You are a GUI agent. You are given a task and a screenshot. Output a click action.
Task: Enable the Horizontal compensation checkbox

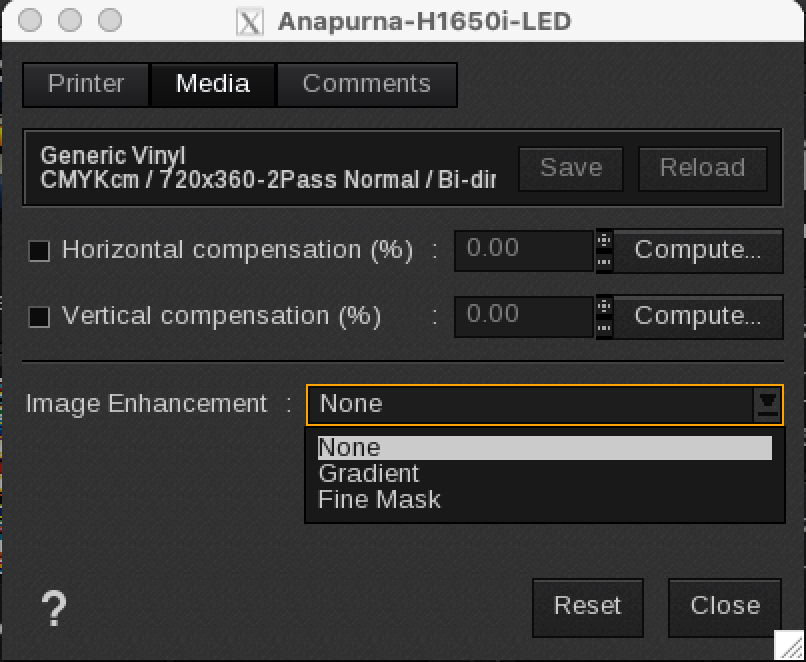39,251
